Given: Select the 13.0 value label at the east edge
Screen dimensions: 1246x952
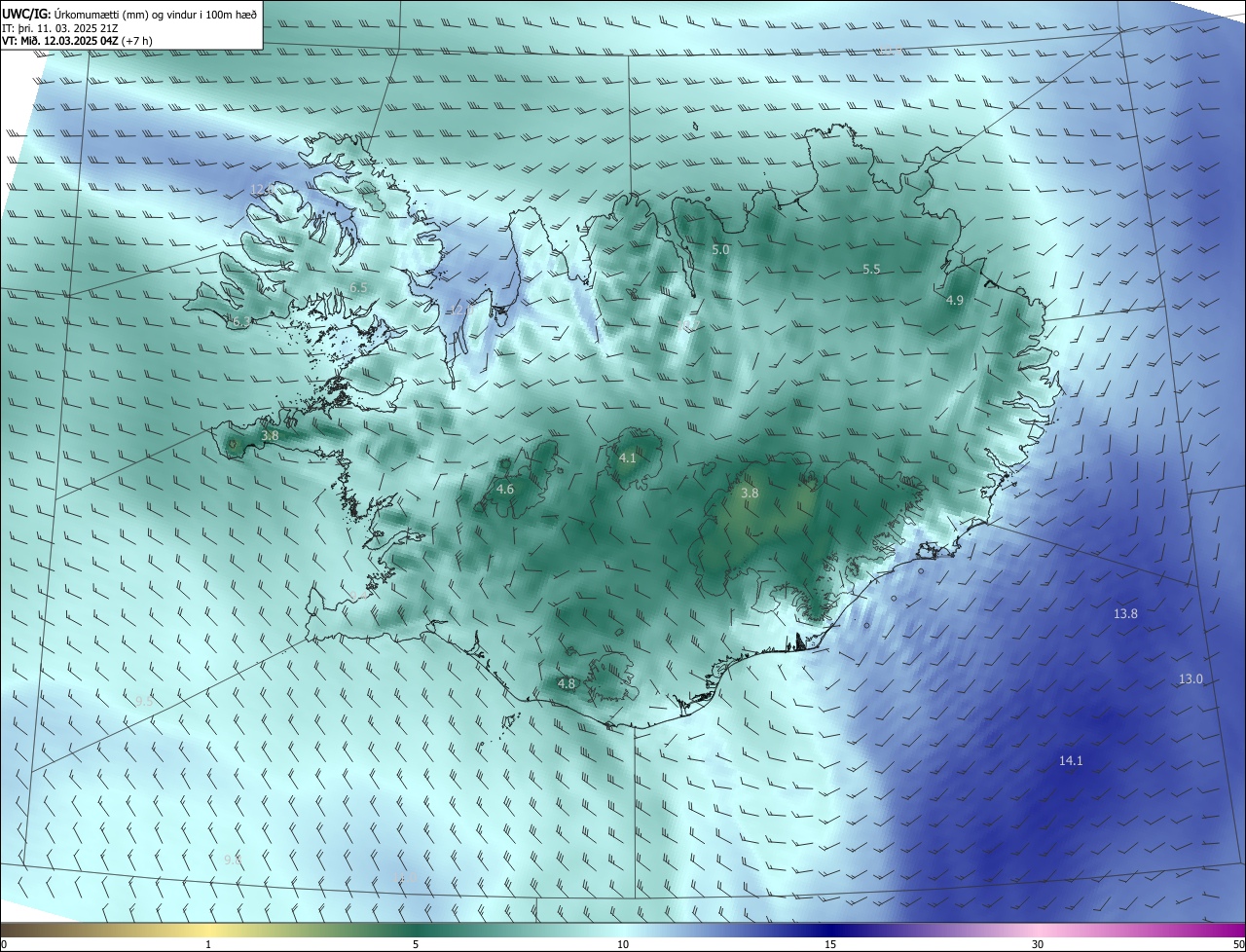Looking at the screenshot, I should point(1191,679).
